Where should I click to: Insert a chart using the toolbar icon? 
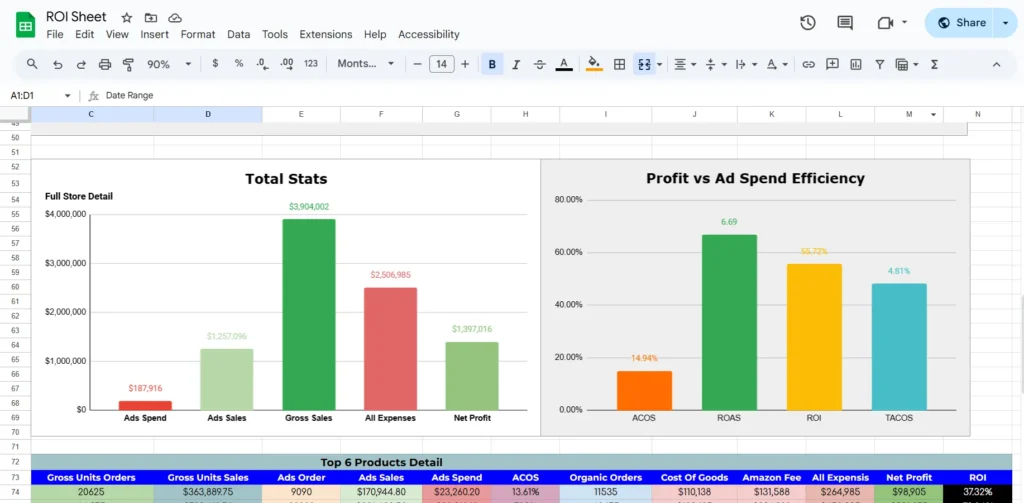click(x=856, y=64)
